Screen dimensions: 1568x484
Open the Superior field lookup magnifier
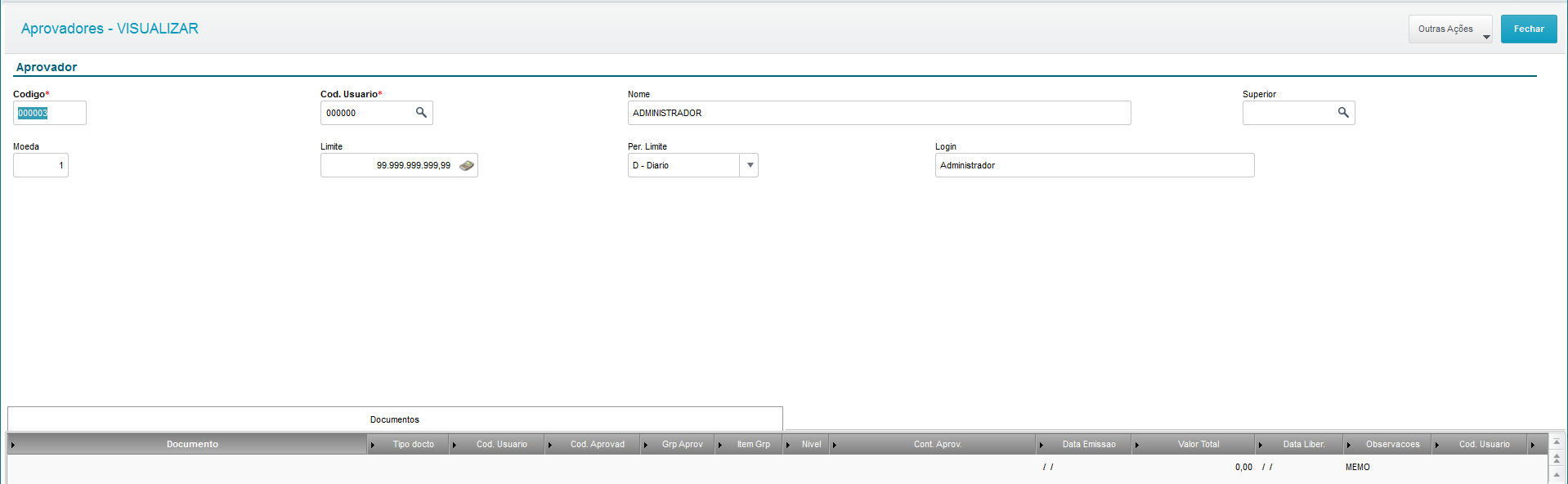pyautogui.click(x=1343, y=113)
